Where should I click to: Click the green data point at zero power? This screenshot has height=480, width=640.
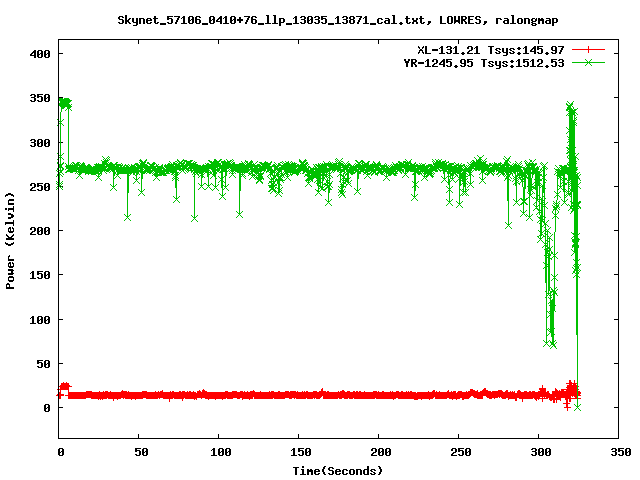coord(577,407)
